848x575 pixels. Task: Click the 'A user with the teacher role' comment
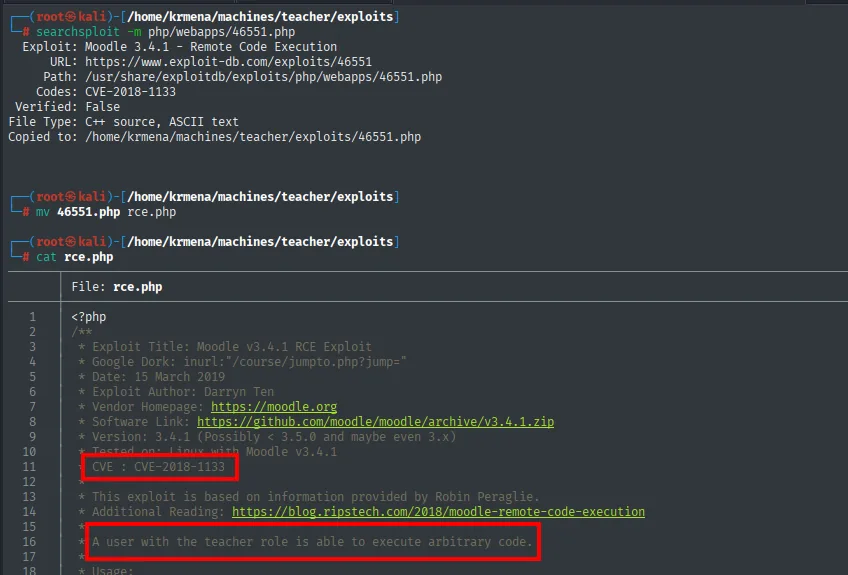(x=313, y=541)
